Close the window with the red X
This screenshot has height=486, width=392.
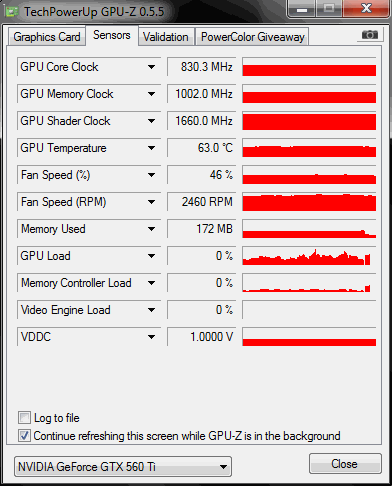click(366, 9)
